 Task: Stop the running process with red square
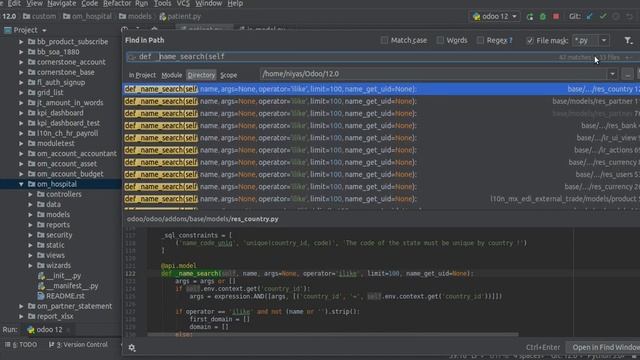pos(556,17)
